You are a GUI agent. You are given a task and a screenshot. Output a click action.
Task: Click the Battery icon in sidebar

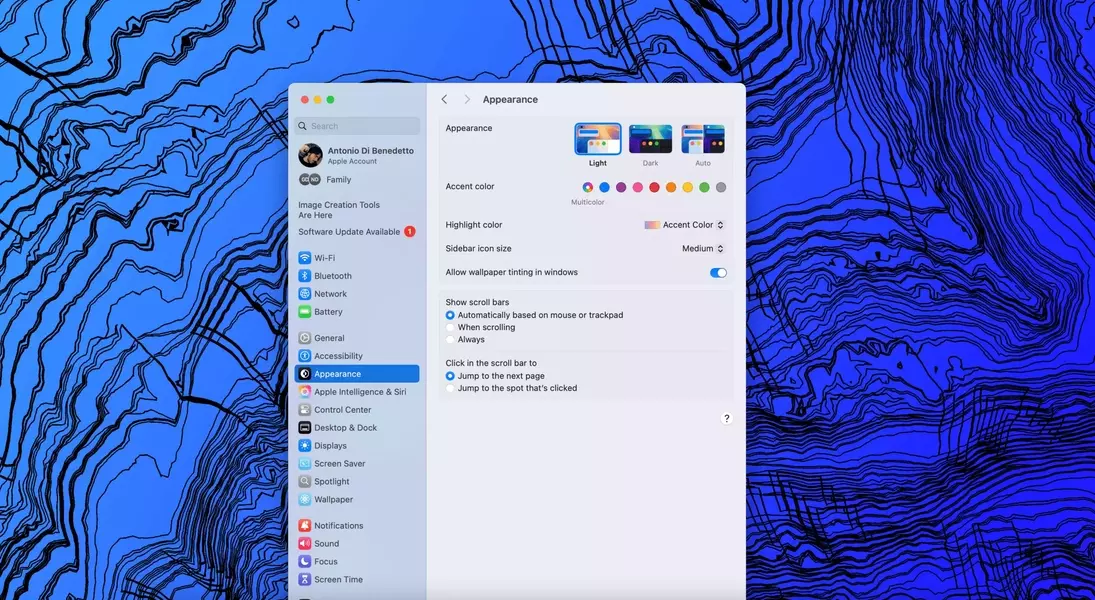click(x=305, y=312)
